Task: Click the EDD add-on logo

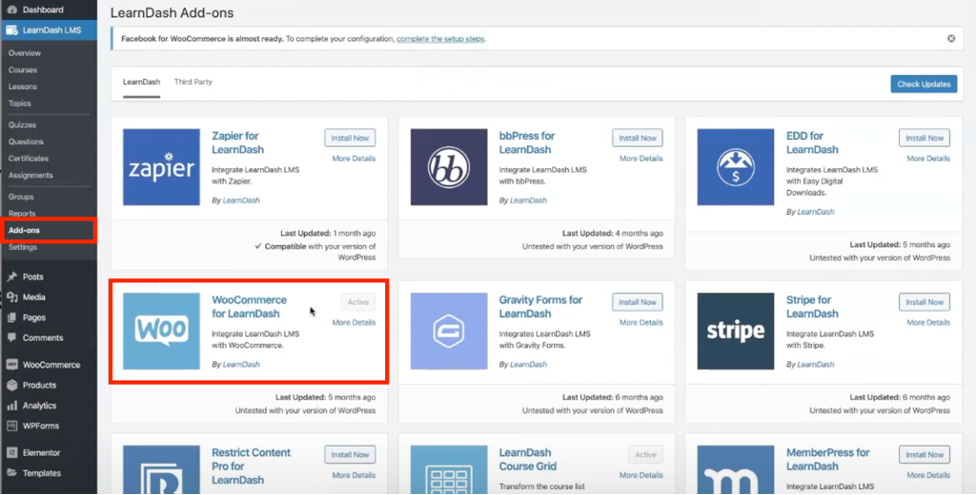Action: coord(735,167)
